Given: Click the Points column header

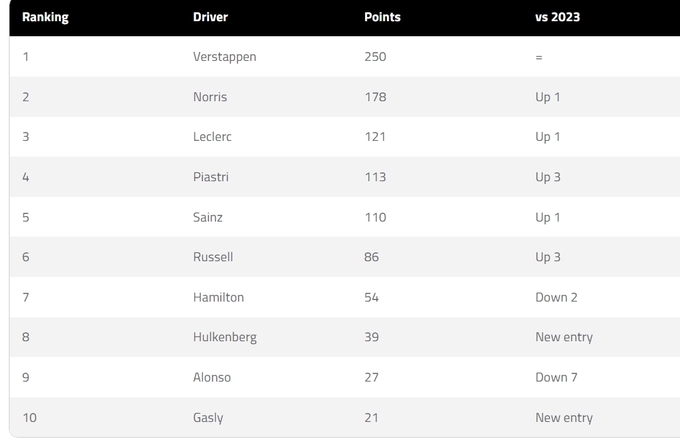Looking at the screenshot, I should (x=382, y=17).
